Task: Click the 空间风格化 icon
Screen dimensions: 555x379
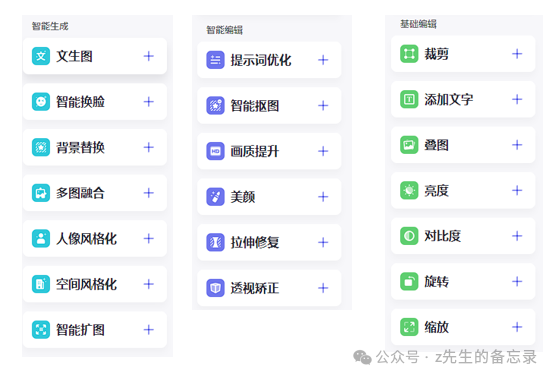Action: [x=41, y=284]
